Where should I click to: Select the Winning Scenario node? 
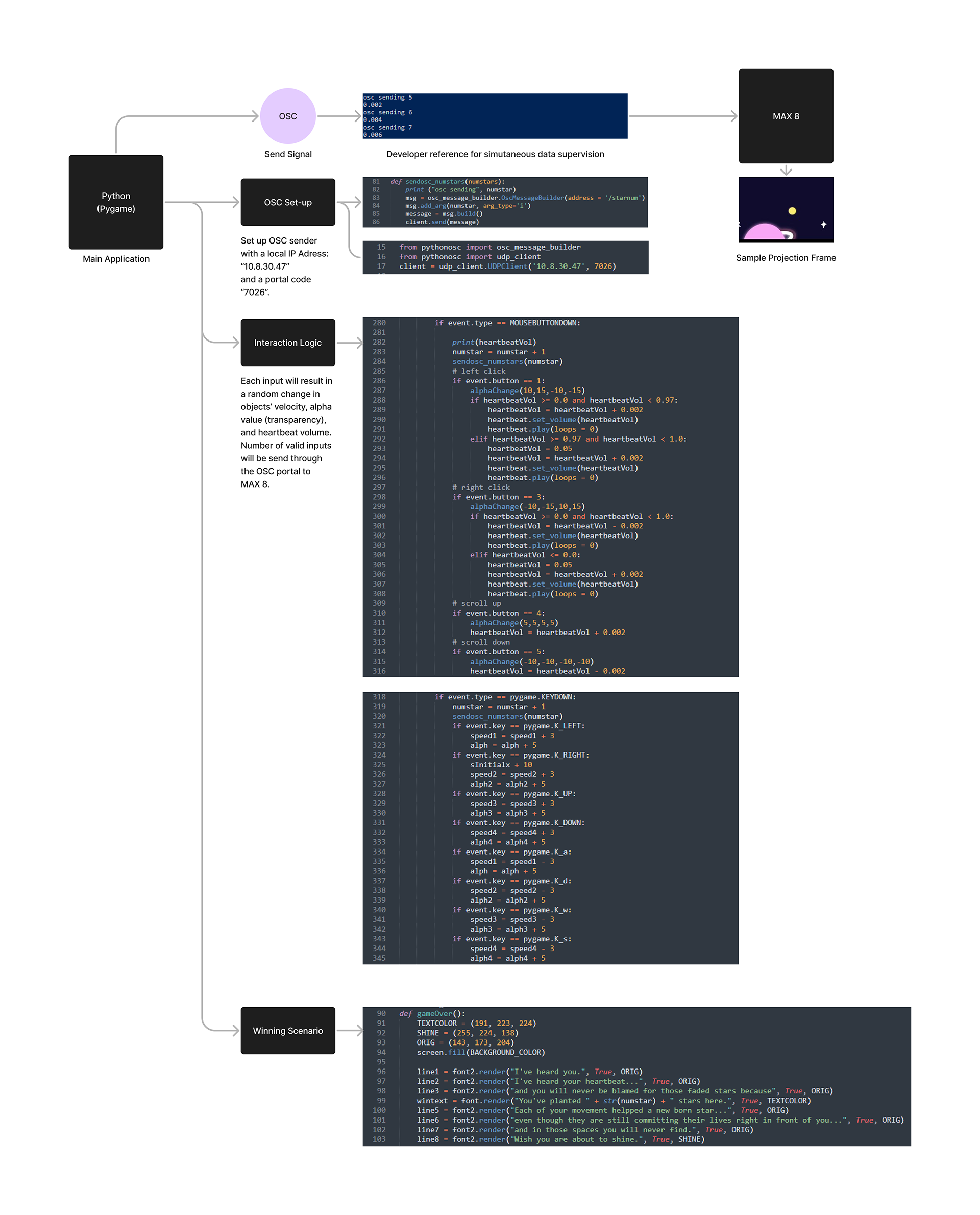tap(287, 1030)
